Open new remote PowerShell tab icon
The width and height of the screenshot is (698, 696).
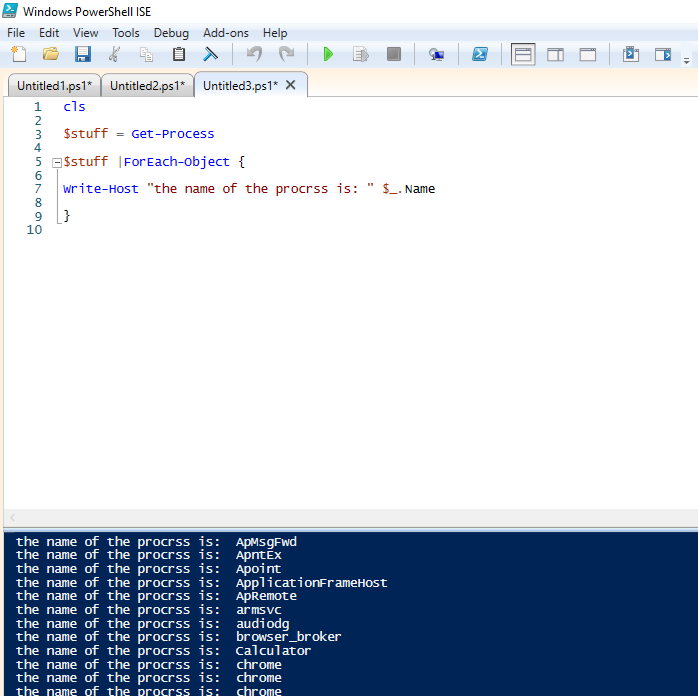click(437, 54)
